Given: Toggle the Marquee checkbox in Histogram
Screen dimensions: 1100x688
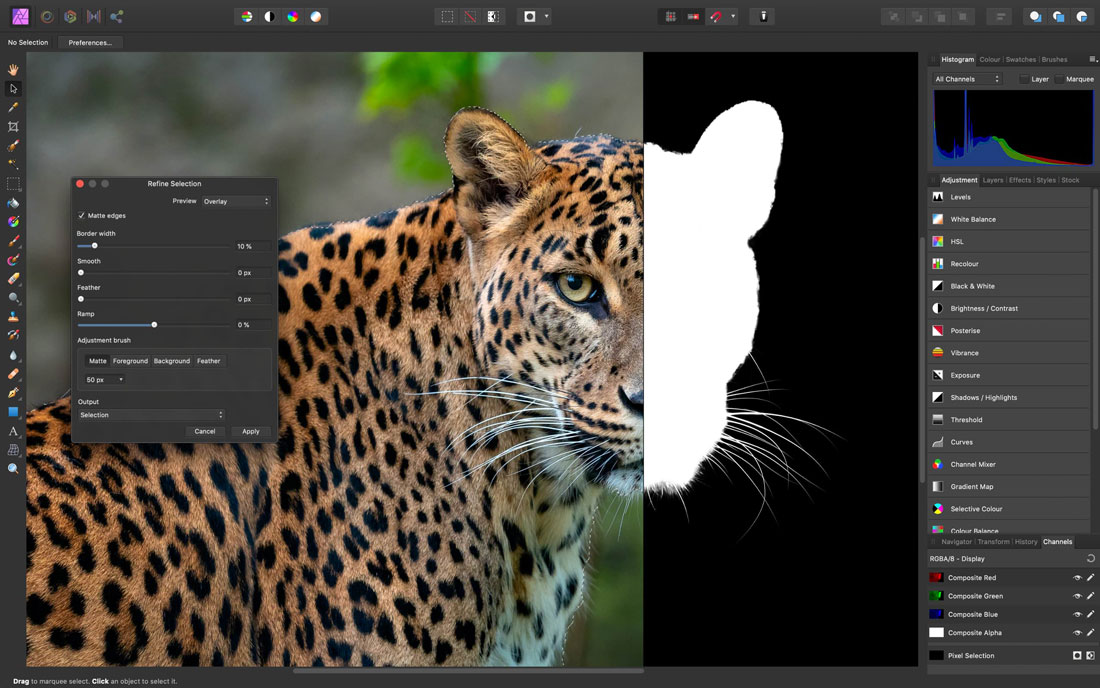Looking at the screenshot, I should coord(1059,79).
